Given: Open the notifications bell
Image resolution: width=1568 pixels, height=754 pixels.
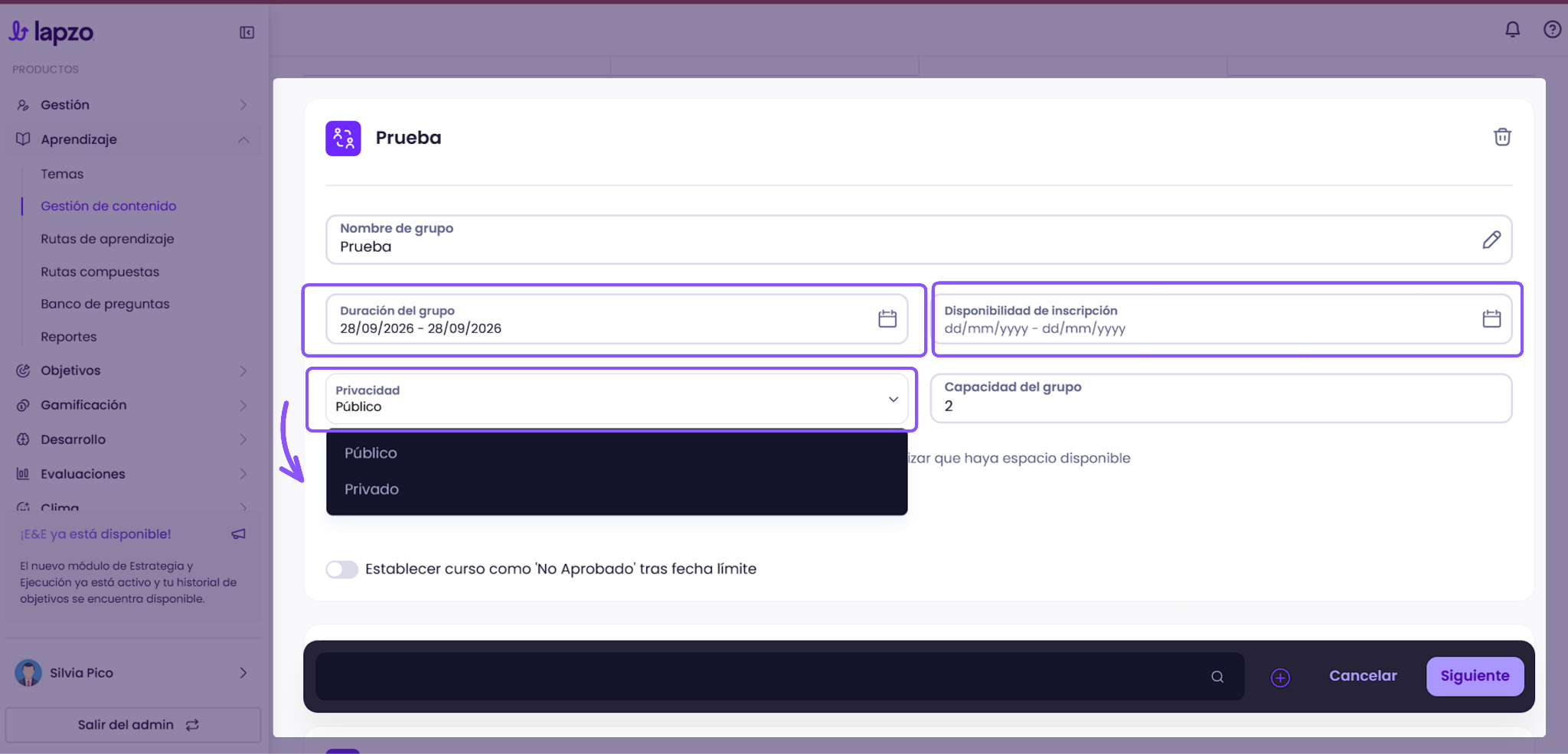Looking at the screenshot, I should coord(1512,29).
